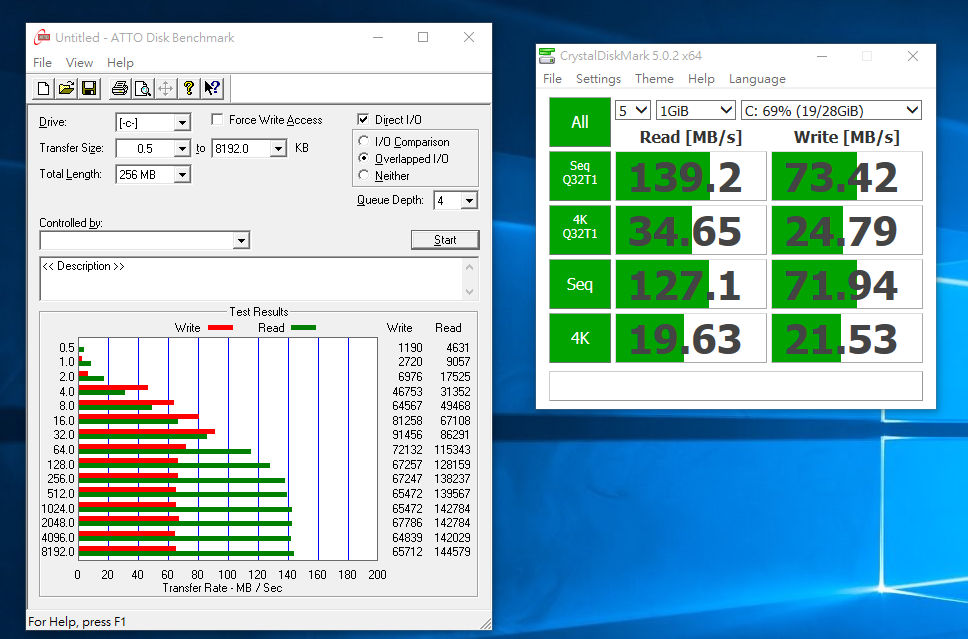This screenshot has height=639, width=968.
Task: Open the Settings menu in CrystalDiskMark
Action: coord(598,78)
